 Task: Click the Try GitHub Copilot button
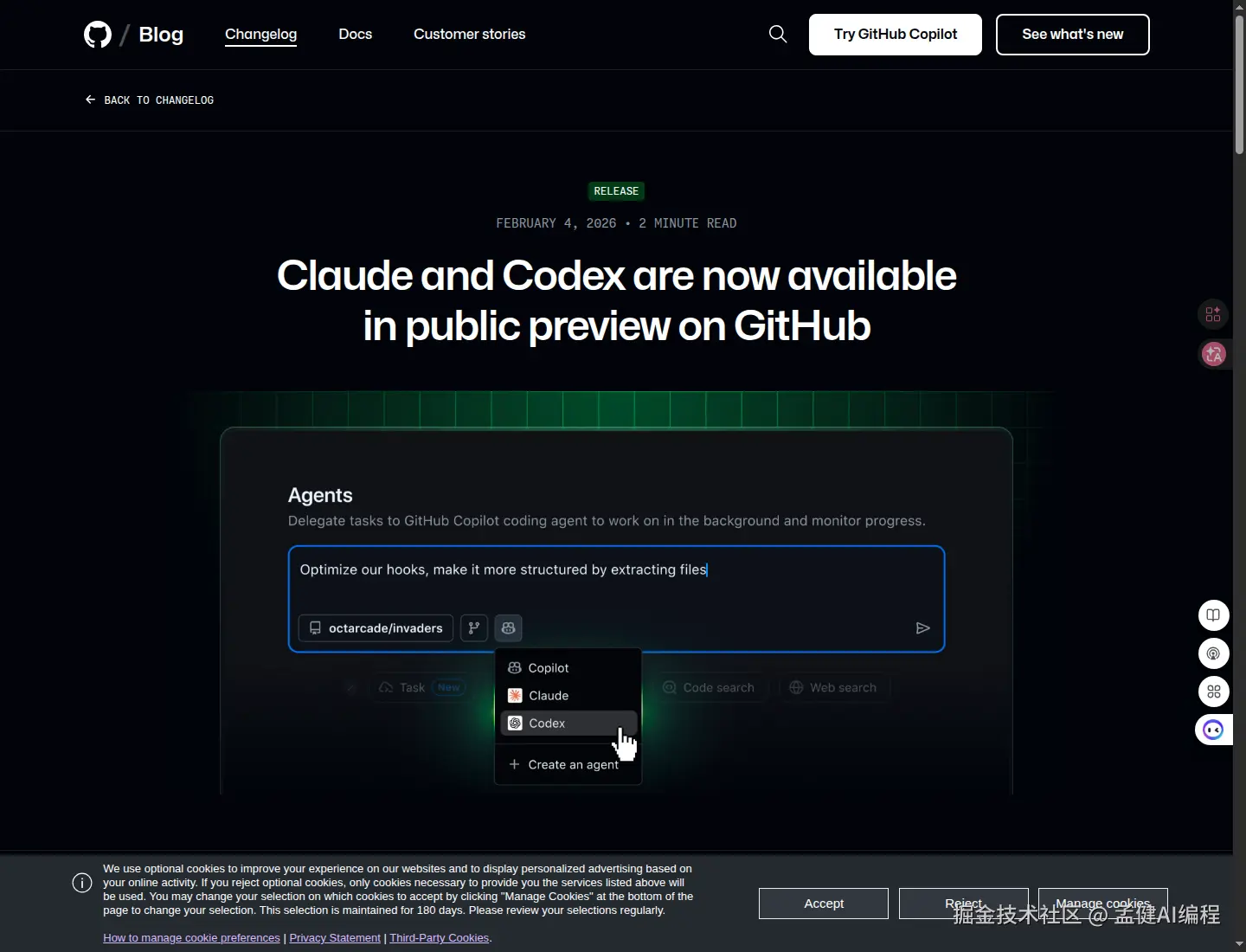(x=895, y=35)
